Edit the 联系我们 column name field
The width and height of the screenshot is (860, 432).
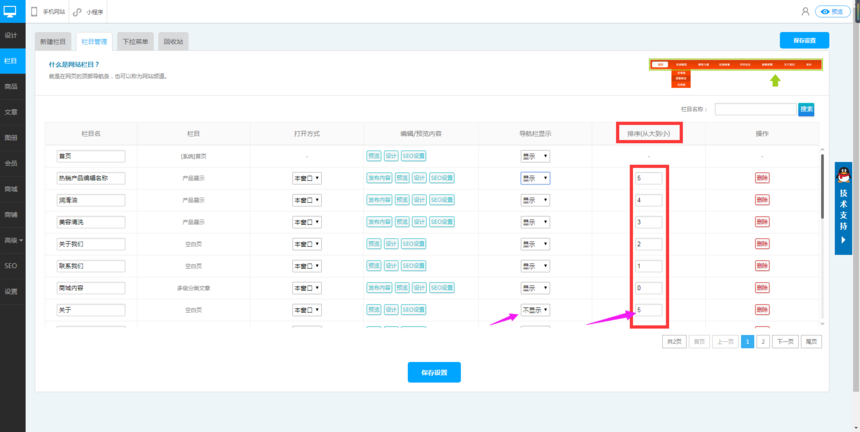point(91,266)
